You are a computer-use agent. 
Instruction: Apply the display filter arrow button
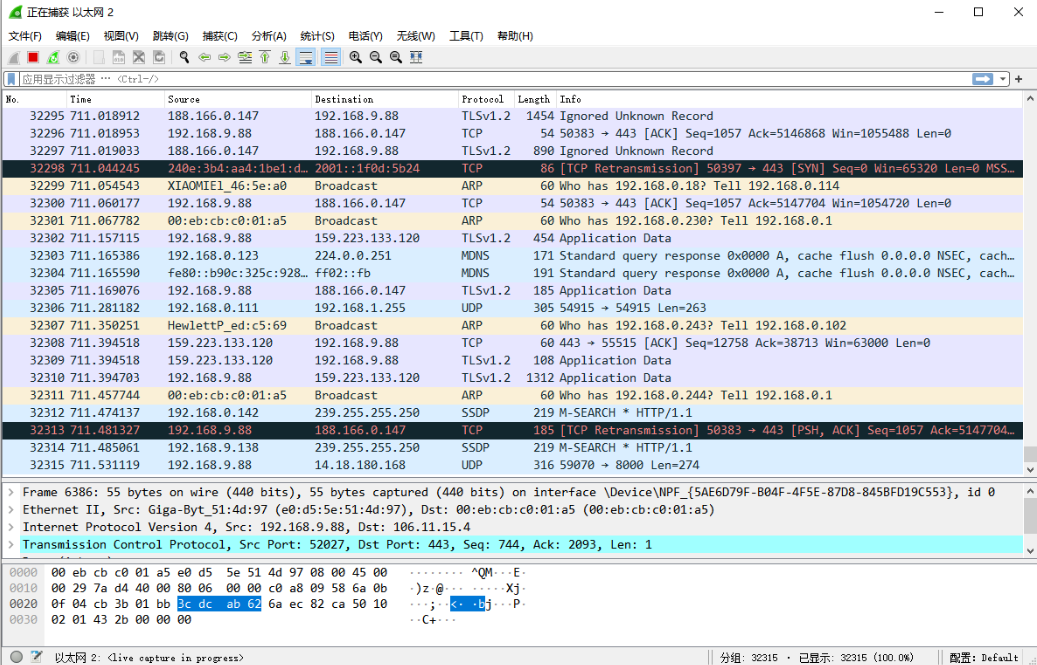(983, 79)
